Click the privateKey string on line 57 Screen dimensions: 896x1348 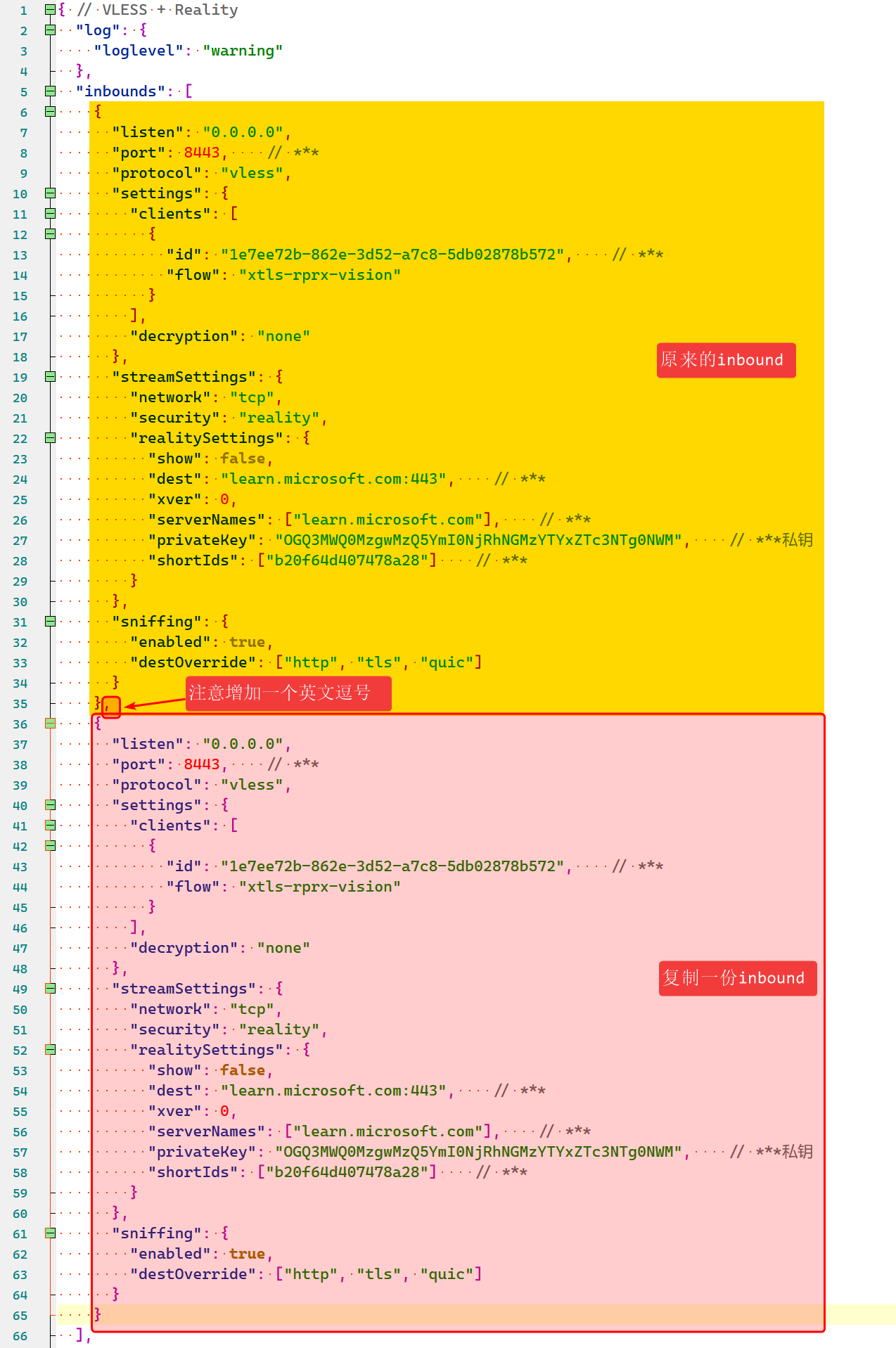(478, 1152)
